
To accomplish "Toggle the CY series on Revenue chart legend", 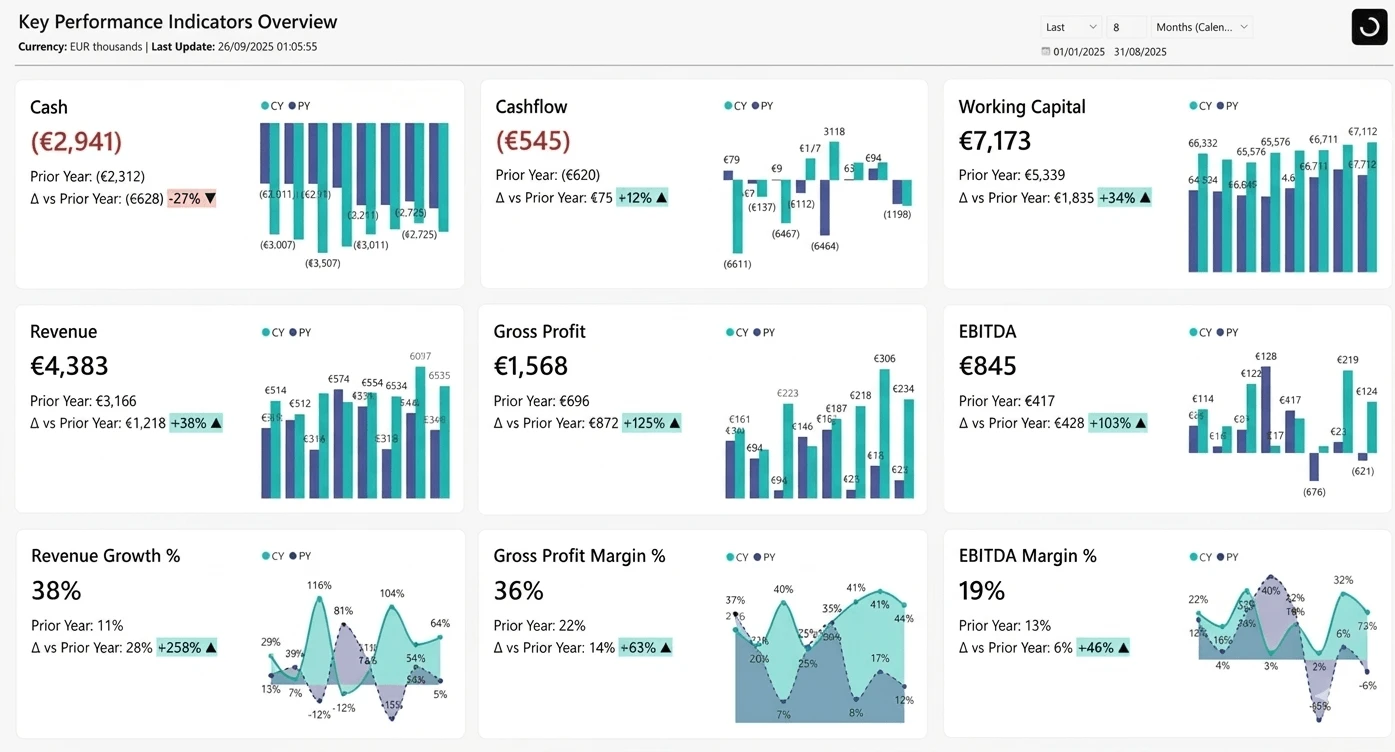I will (274, 331).
